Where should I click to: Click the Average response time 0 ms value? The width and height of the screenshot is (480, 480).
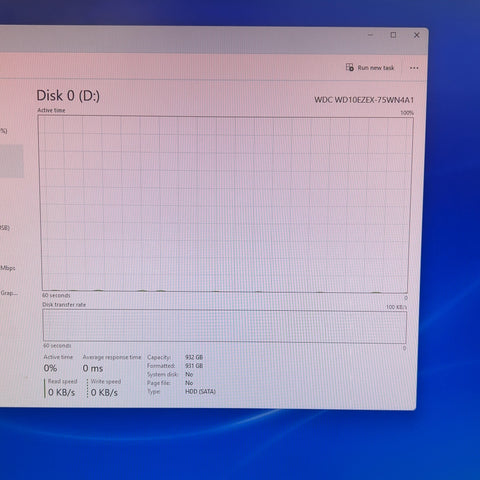coord(93,368)
